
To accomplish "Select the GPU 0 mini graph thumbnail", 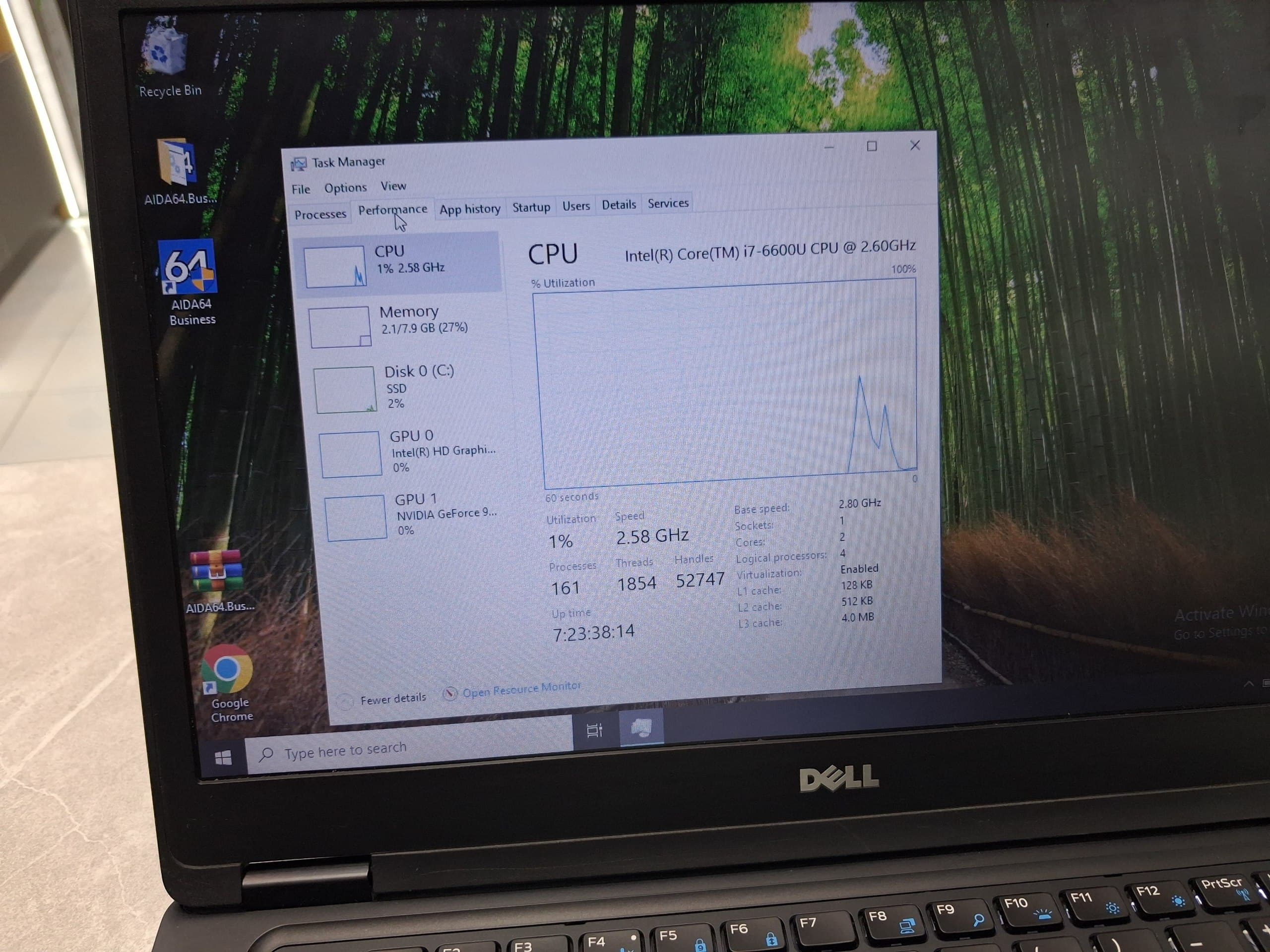I will pos(350,454).
